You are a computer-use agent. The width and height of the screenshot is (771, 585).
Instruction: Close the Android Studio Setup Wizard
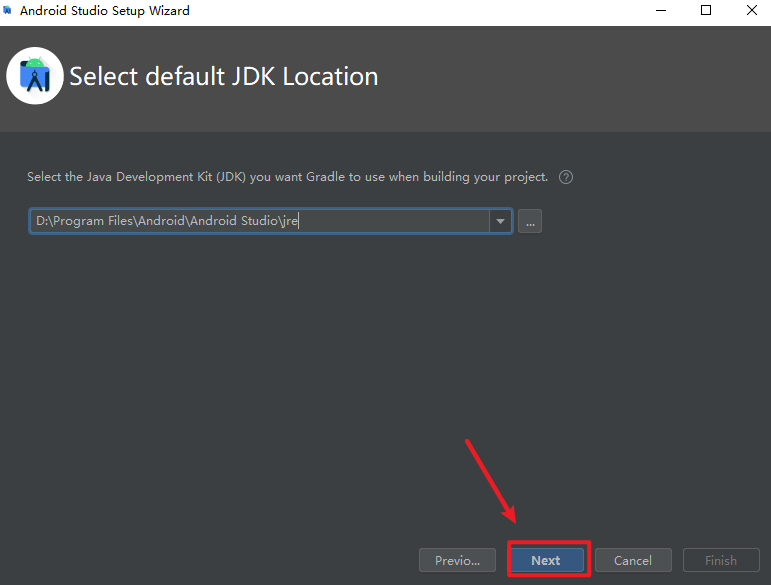pyautogui.click(x=751, y=11)
